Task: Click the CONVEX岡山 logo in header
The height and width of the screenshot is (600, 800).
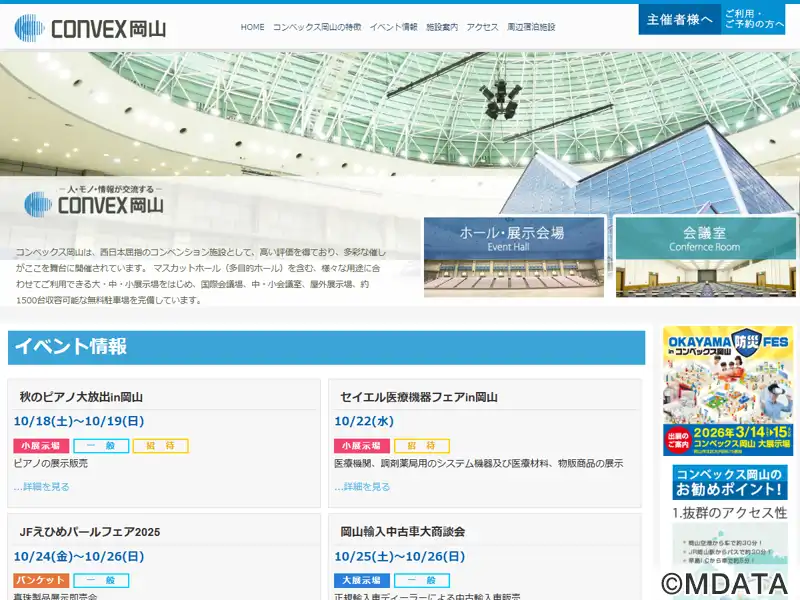Action: (90, 28)
